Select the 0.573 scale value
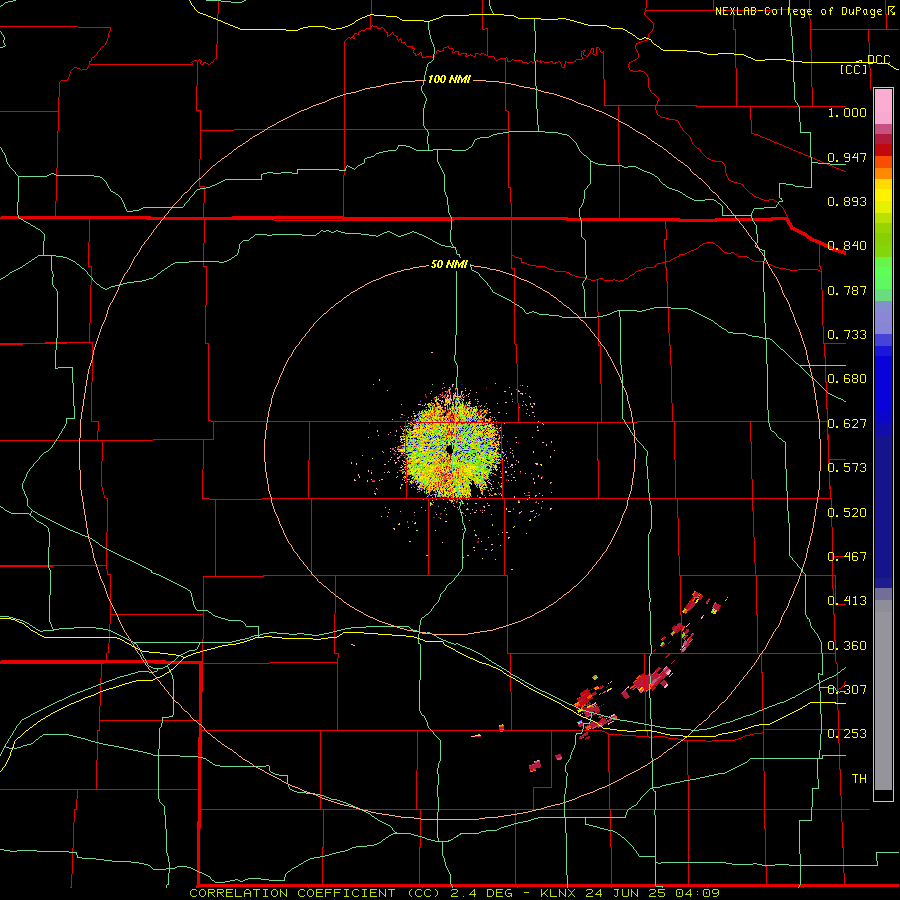 pos(847,468)
